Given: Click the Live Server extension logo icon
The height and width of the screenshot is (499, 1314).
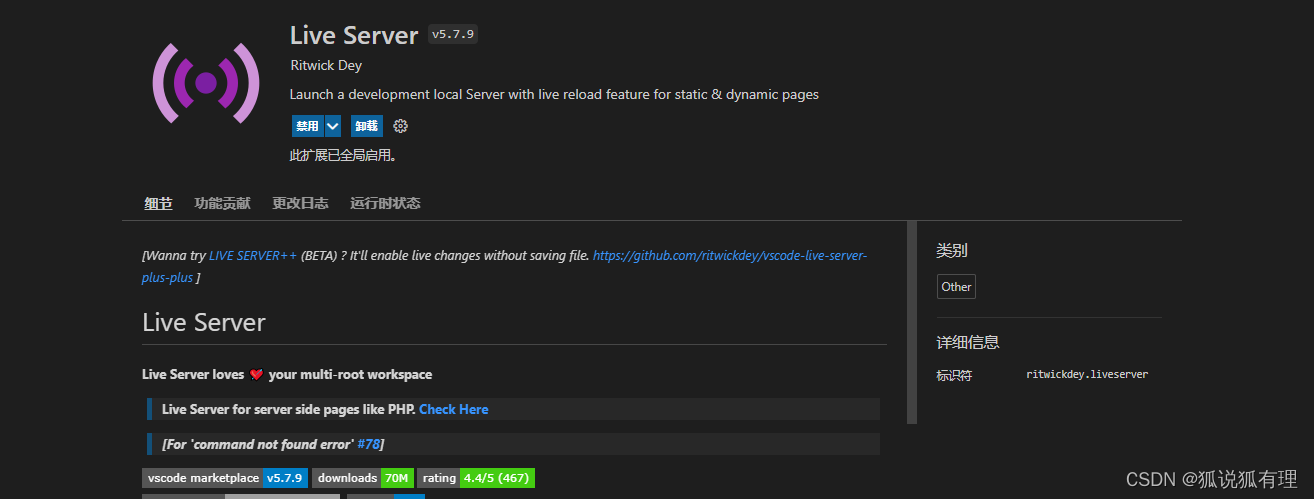Looking at the screenshot, I should coord(206,83).
